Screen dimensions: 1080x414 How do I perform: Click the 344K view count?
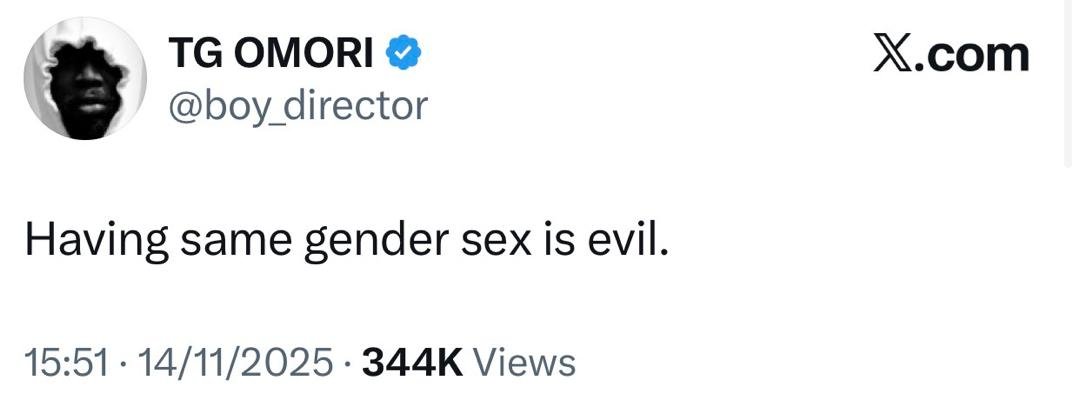(x=411, y=361)
